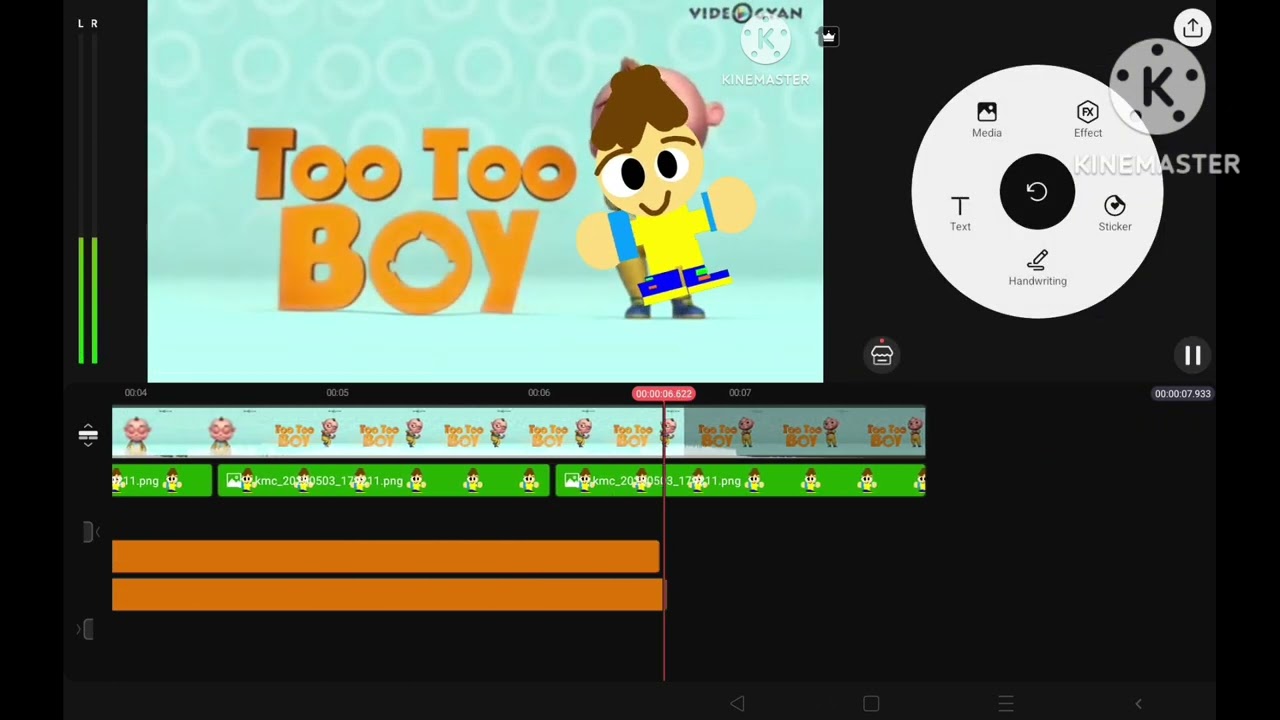Tap the total duration 00:00:07.933
Viewport: 1280px width, 720px height.
pos(1183,394)
